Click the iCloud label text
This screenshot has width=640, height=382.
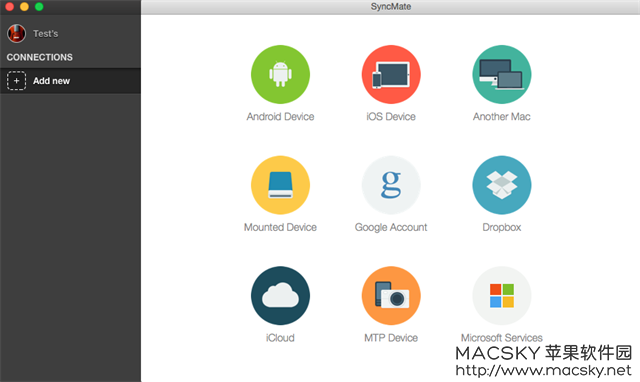(280, 338)
